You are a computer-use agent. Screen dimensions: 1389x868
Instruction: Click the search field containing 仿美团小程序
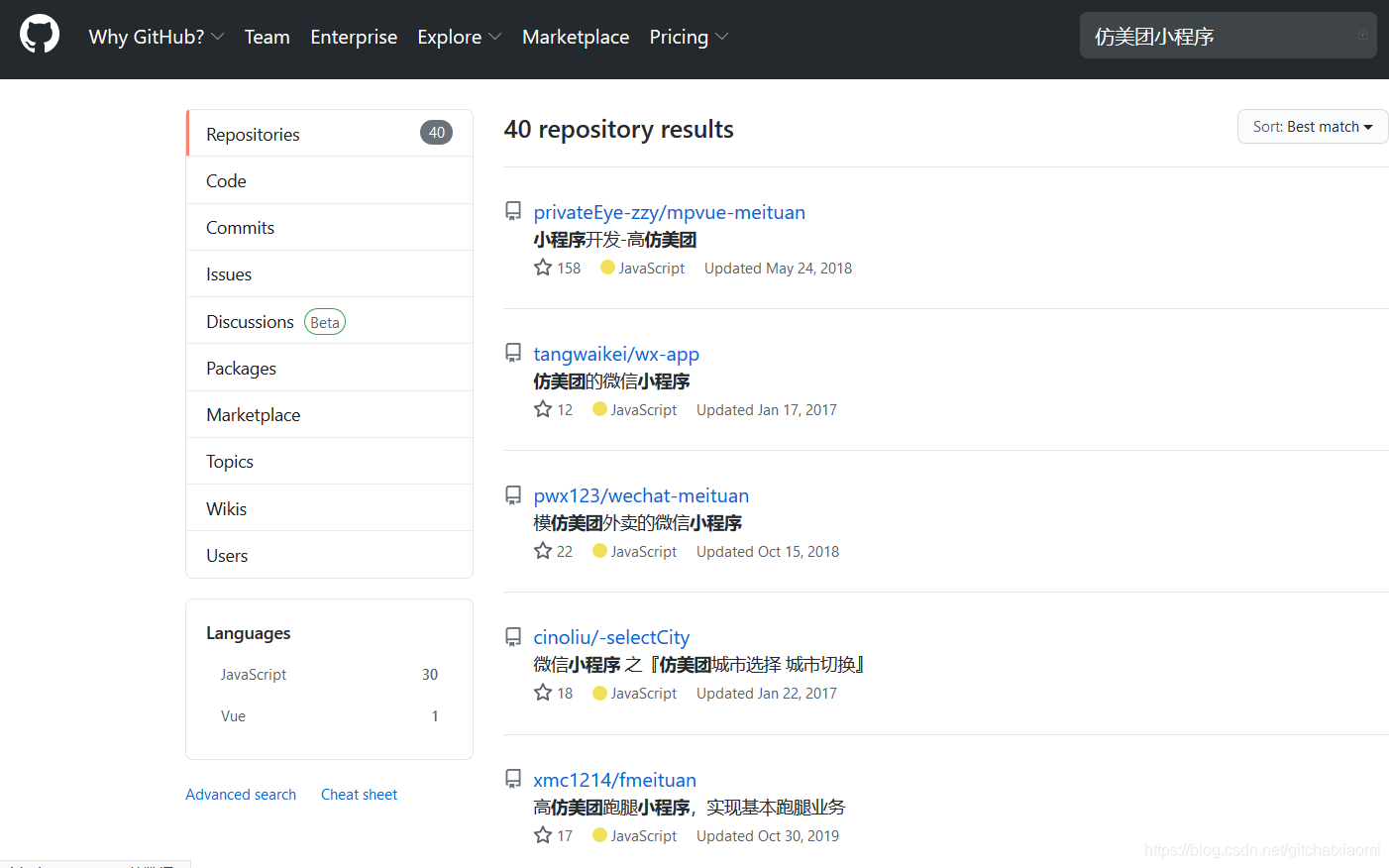1229,36
